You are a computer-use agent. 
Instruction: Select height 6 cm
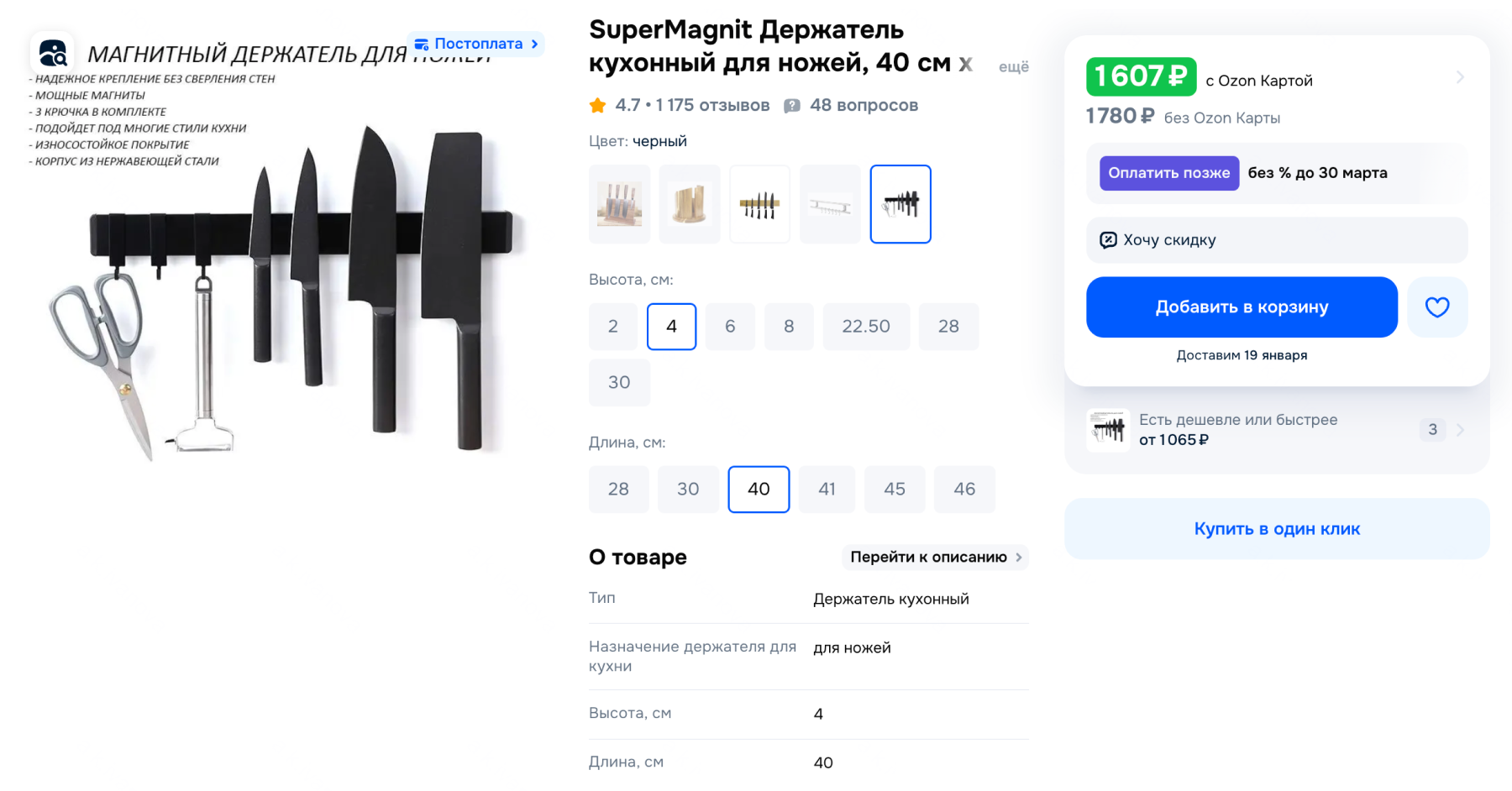point(729,326)
